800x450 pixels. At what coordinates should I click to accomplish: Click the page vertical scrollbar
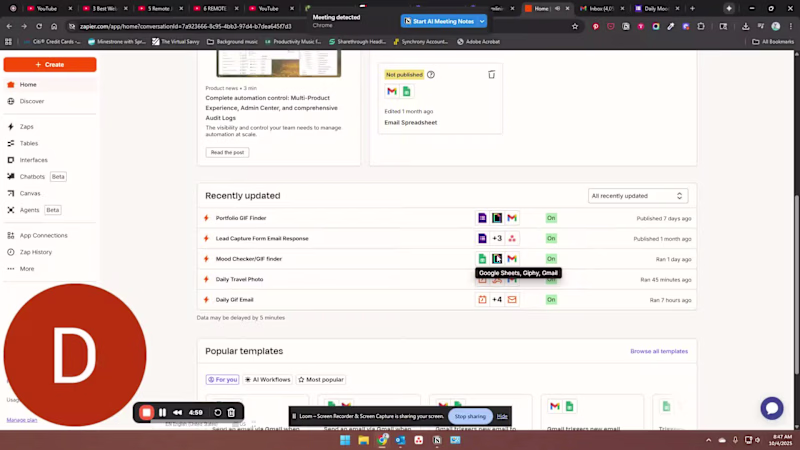(x=796, y=285)
